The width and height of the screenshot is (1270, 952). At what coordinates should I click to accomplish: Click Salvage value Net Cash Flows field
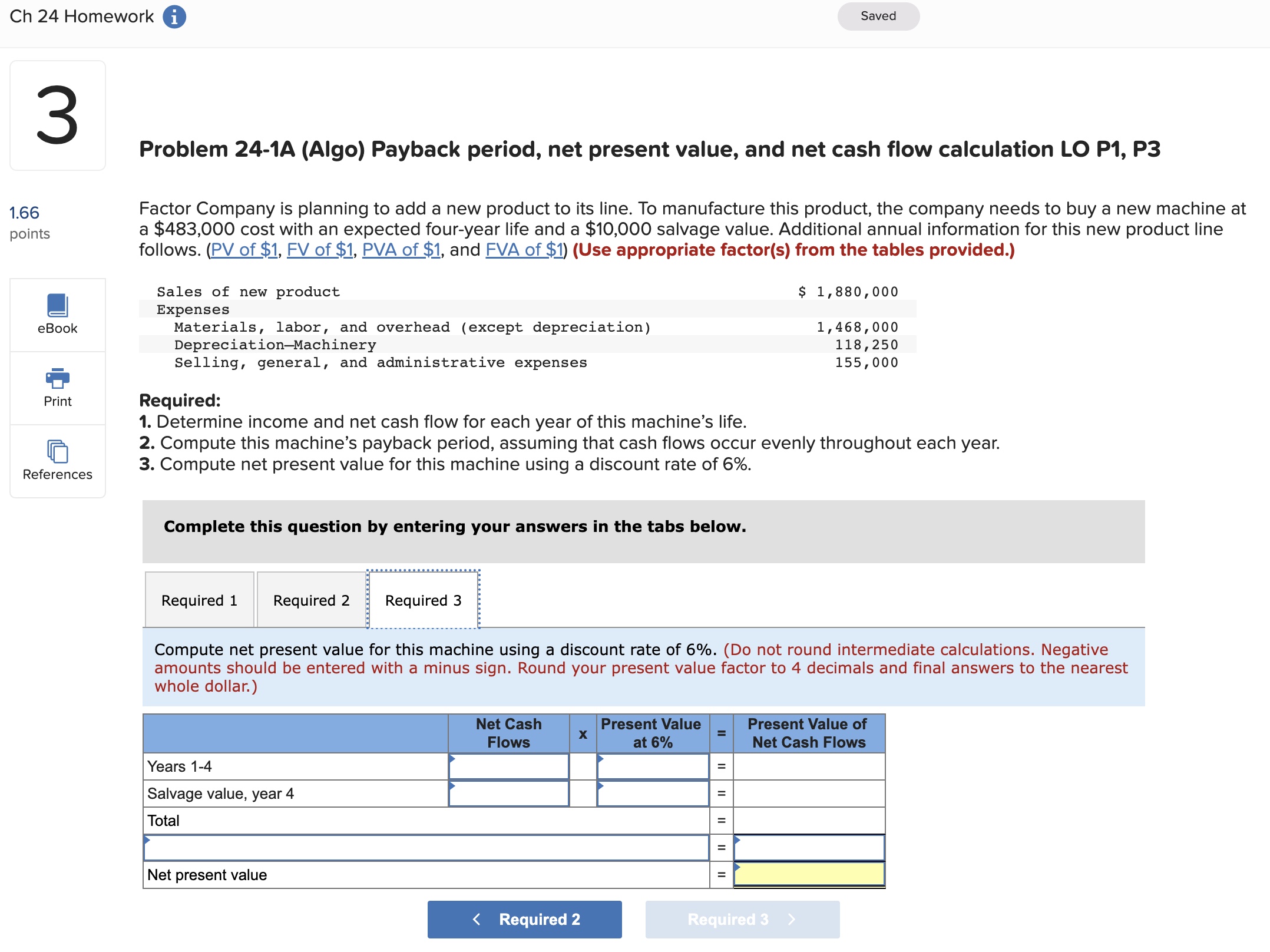(x=508, y=794)
